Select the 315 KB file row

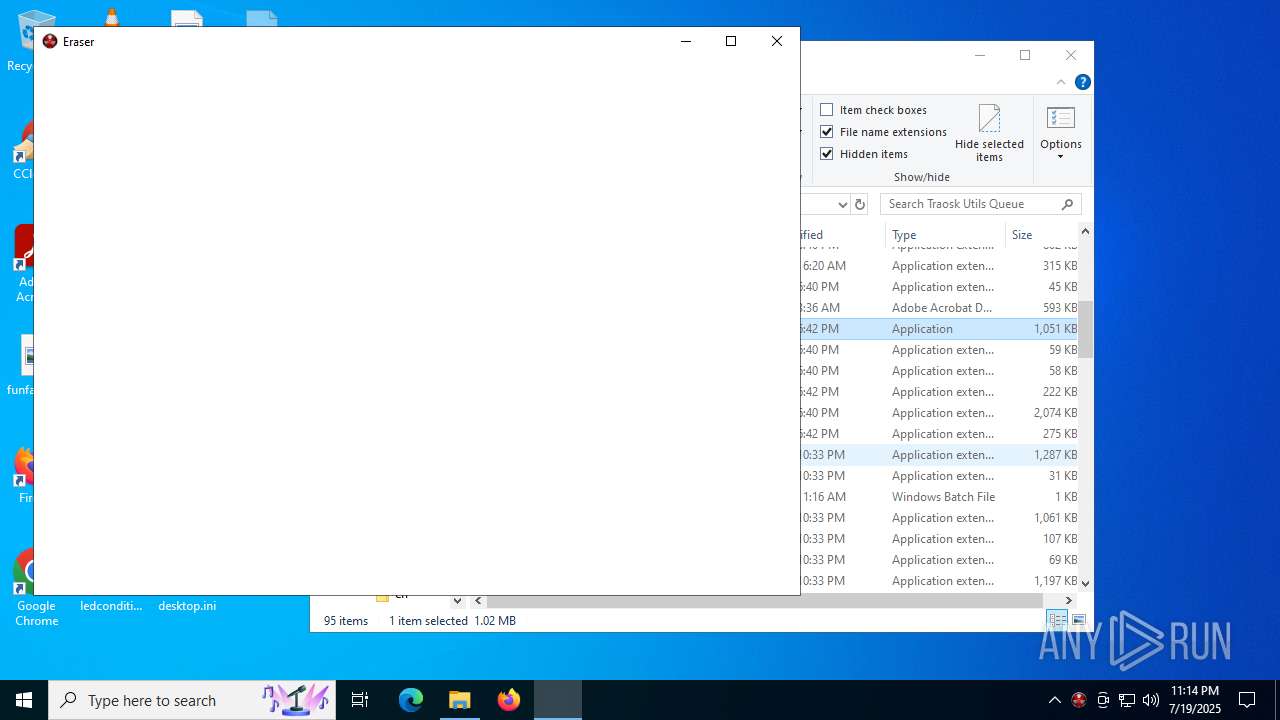pos(939,266)
